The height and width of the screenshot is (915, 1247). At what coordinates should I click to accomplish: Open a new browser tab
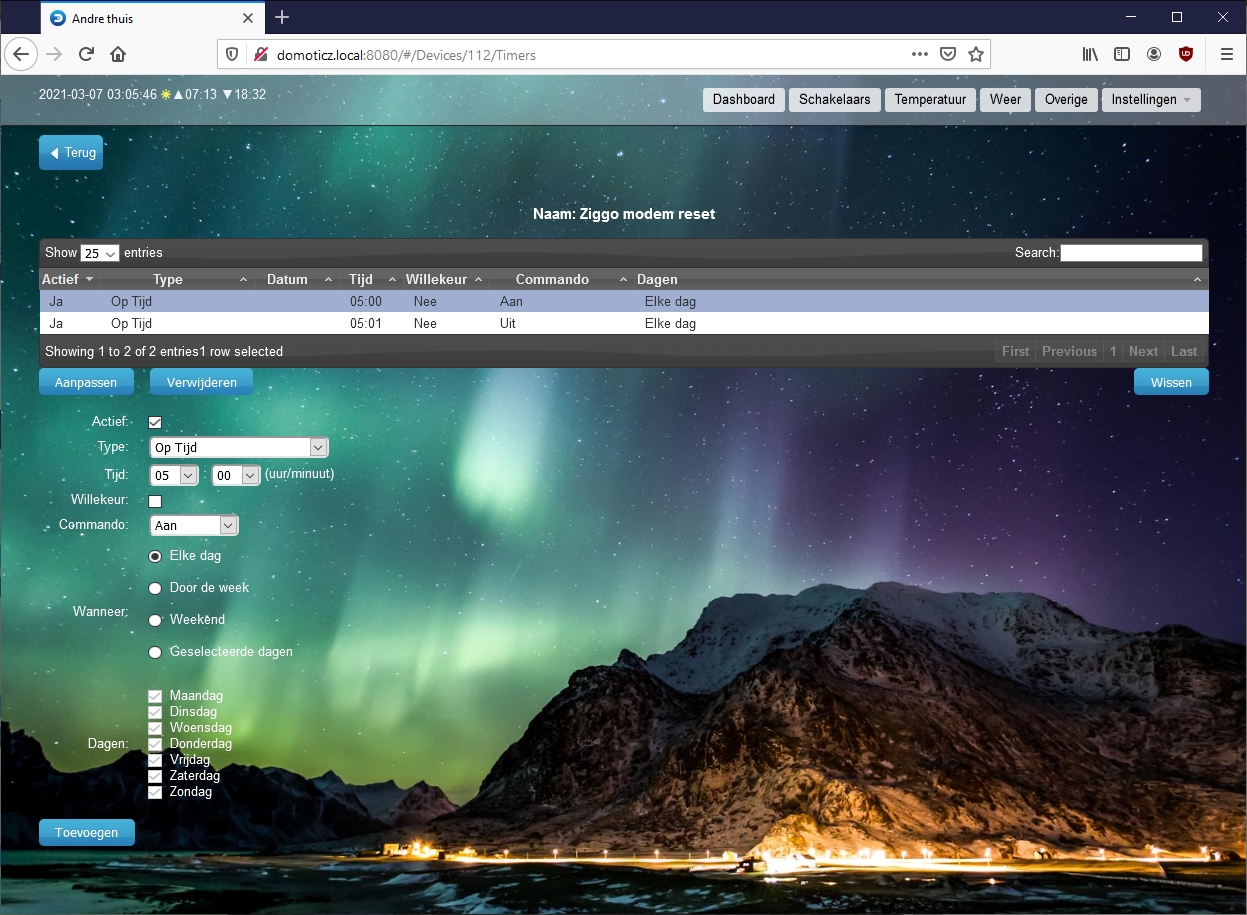(x=282, y=17)
